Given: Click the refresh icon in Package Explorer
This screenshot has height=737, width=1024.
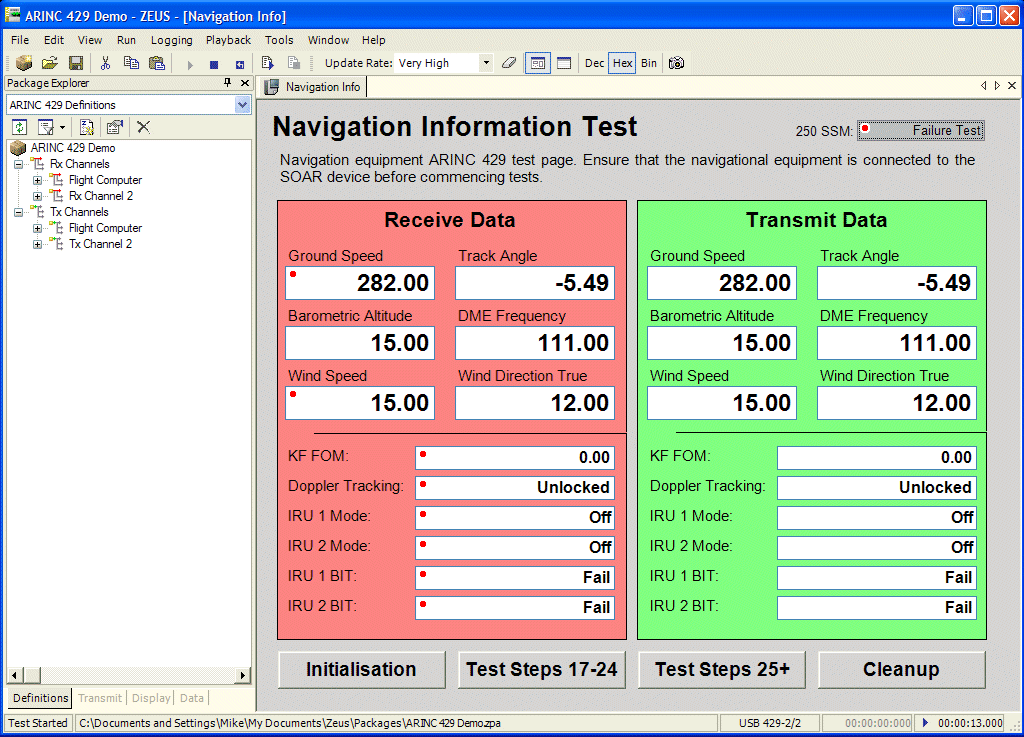Looking at the screenshot, I should [x=19, y=127].
